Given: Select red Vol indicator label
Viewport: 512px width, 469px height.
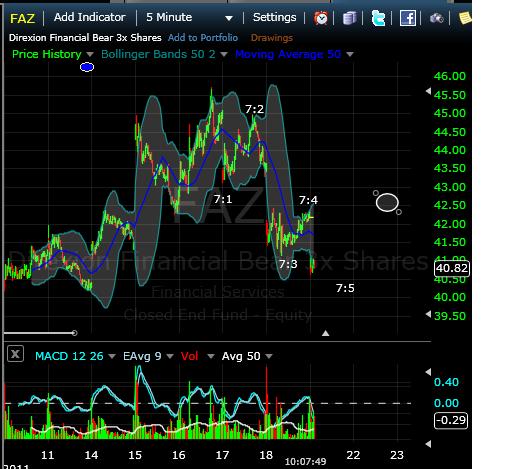Looking at the screenshot, I should pyautogui.click(x=189, y=356).
